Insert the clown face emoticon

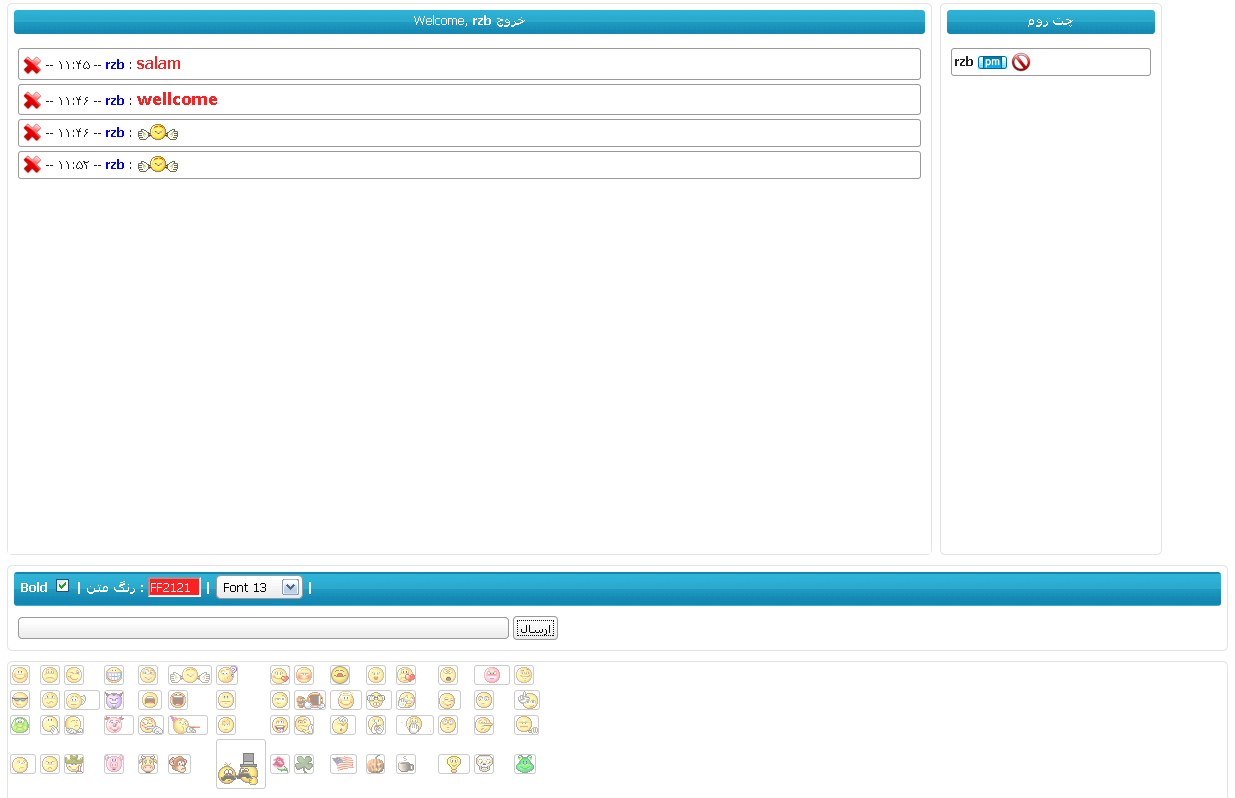(x=119, y=725)
